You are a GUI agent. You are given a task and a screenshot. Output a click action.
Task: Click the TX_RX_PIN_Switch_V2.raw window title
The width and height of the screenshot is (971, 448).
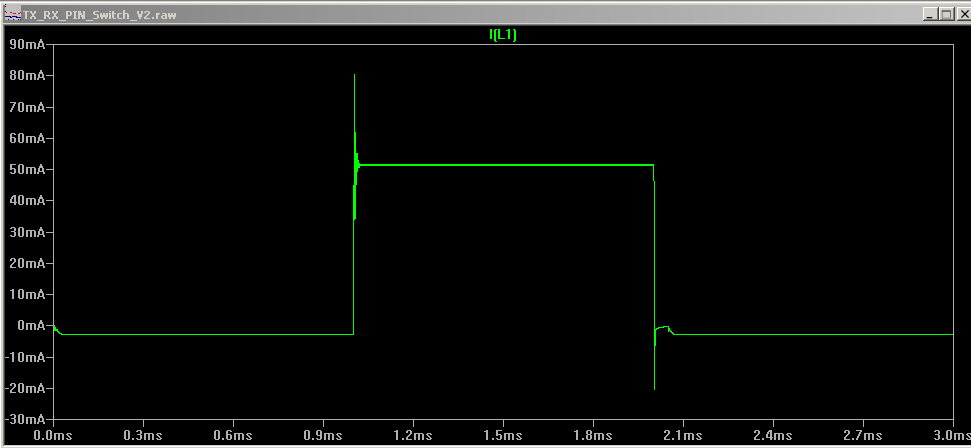click(100, 15)
